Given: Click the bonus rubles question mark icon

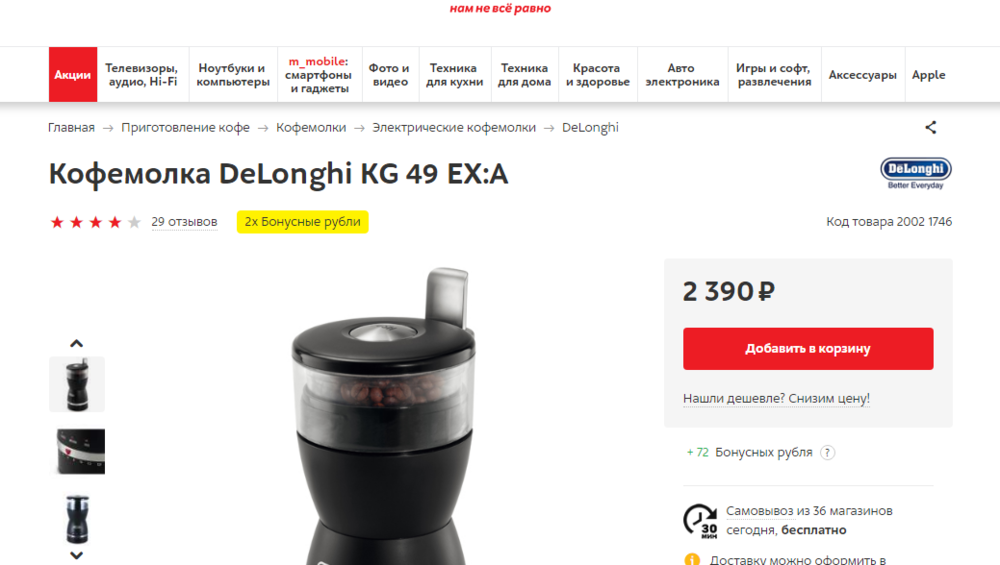Looking at the screenshot, I should (x=827, y=453).
